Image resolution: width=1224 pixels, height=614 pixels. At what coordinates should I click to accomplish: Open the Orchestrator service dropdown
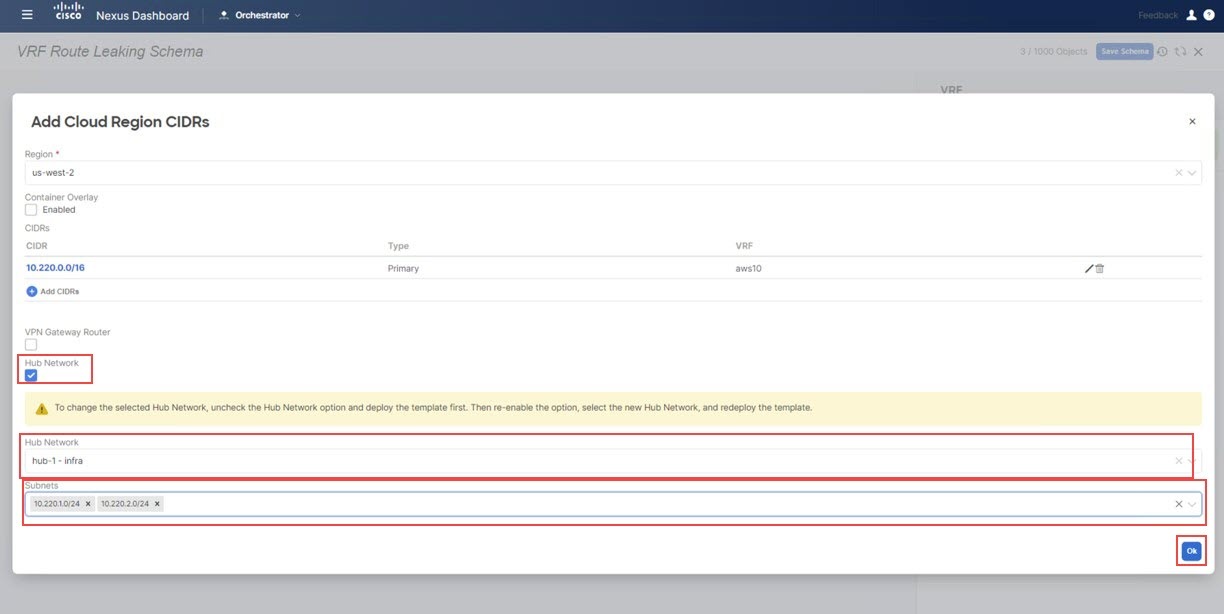pyautogui.click(x=260, y=15)
